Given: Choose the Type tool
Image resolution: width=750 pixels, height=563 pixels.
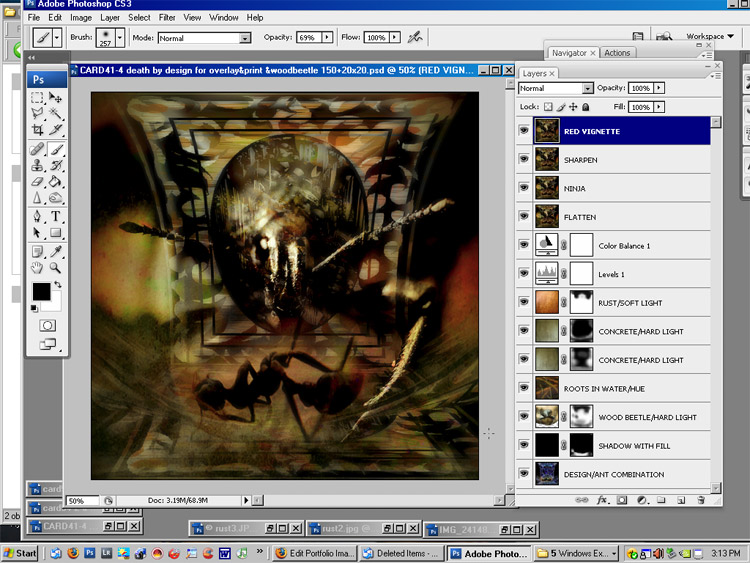Looking at the screenshot, I should [56, 216].
